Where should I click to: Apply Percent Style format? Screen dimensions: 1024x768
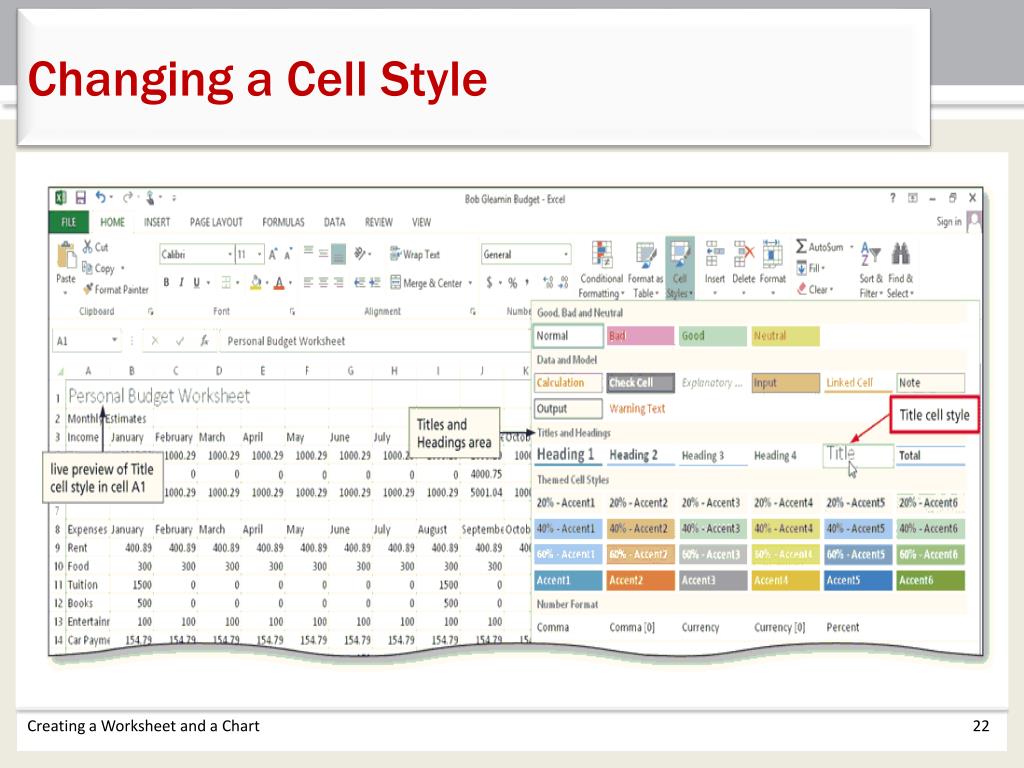pyautogui.click(x=513, y=283)
